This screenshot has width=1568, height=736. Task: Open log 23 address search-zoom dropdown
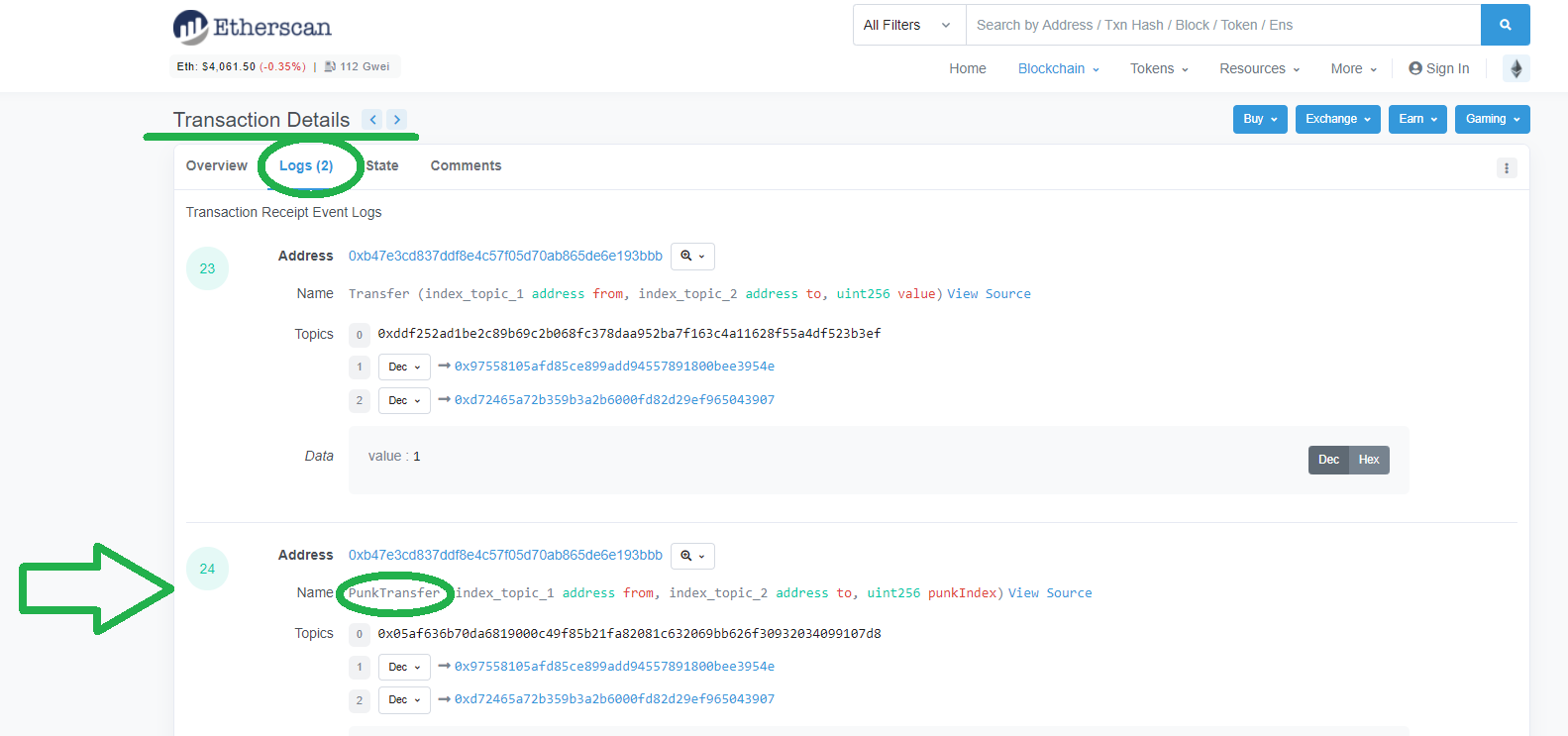[x=692, y=256]
